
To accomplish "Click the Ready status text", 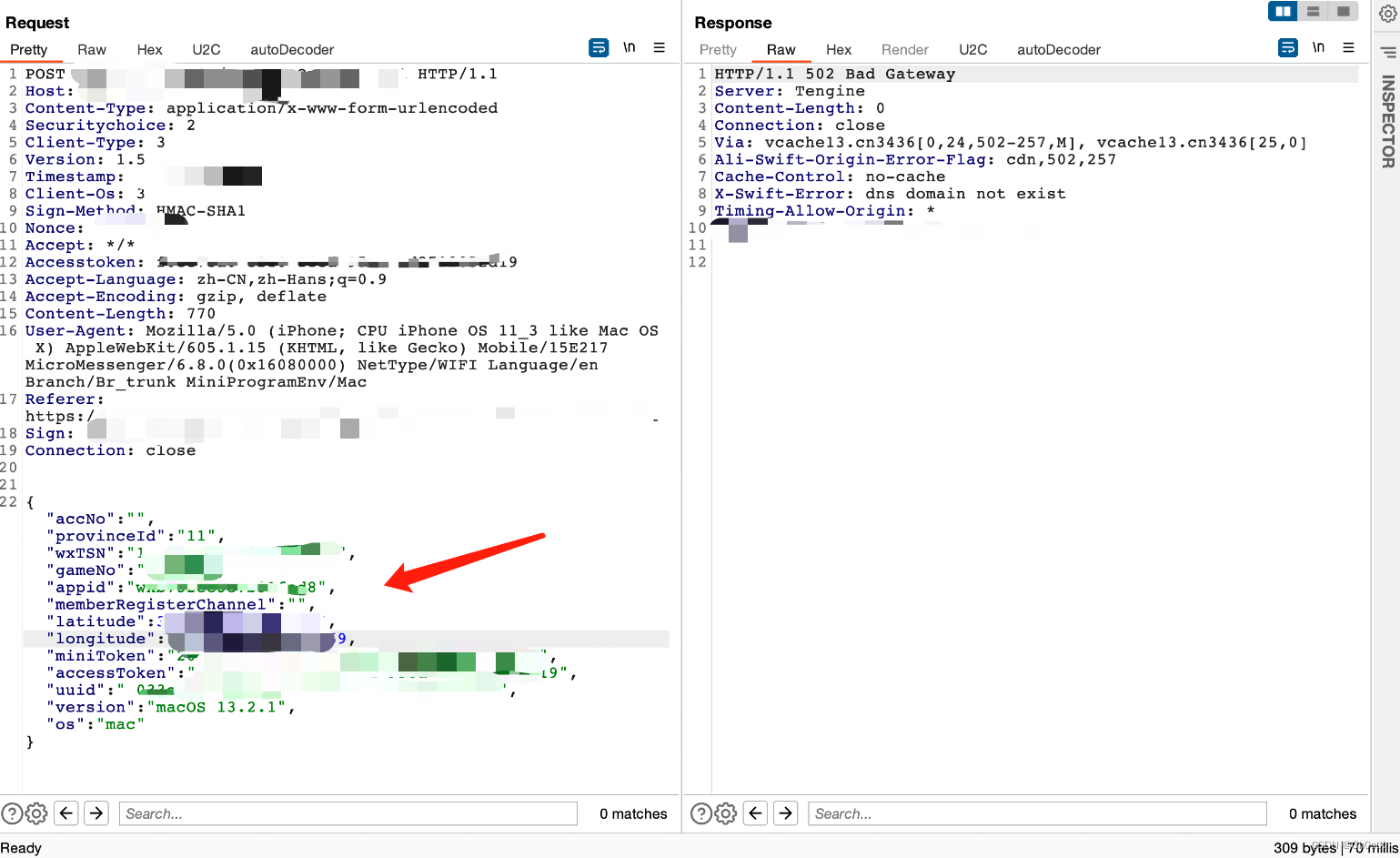I will (21, 848).
